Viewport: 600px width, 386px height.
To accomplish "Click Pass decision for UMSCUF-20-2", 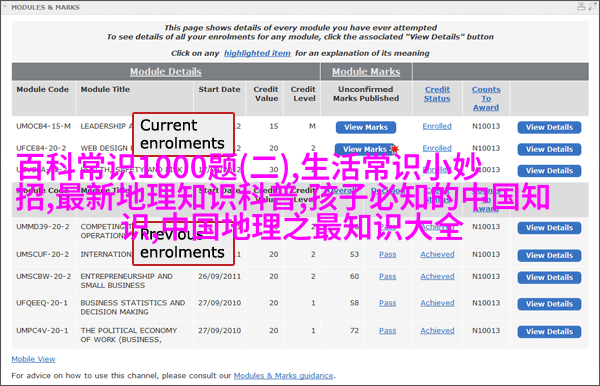I will tap(388, 254).
